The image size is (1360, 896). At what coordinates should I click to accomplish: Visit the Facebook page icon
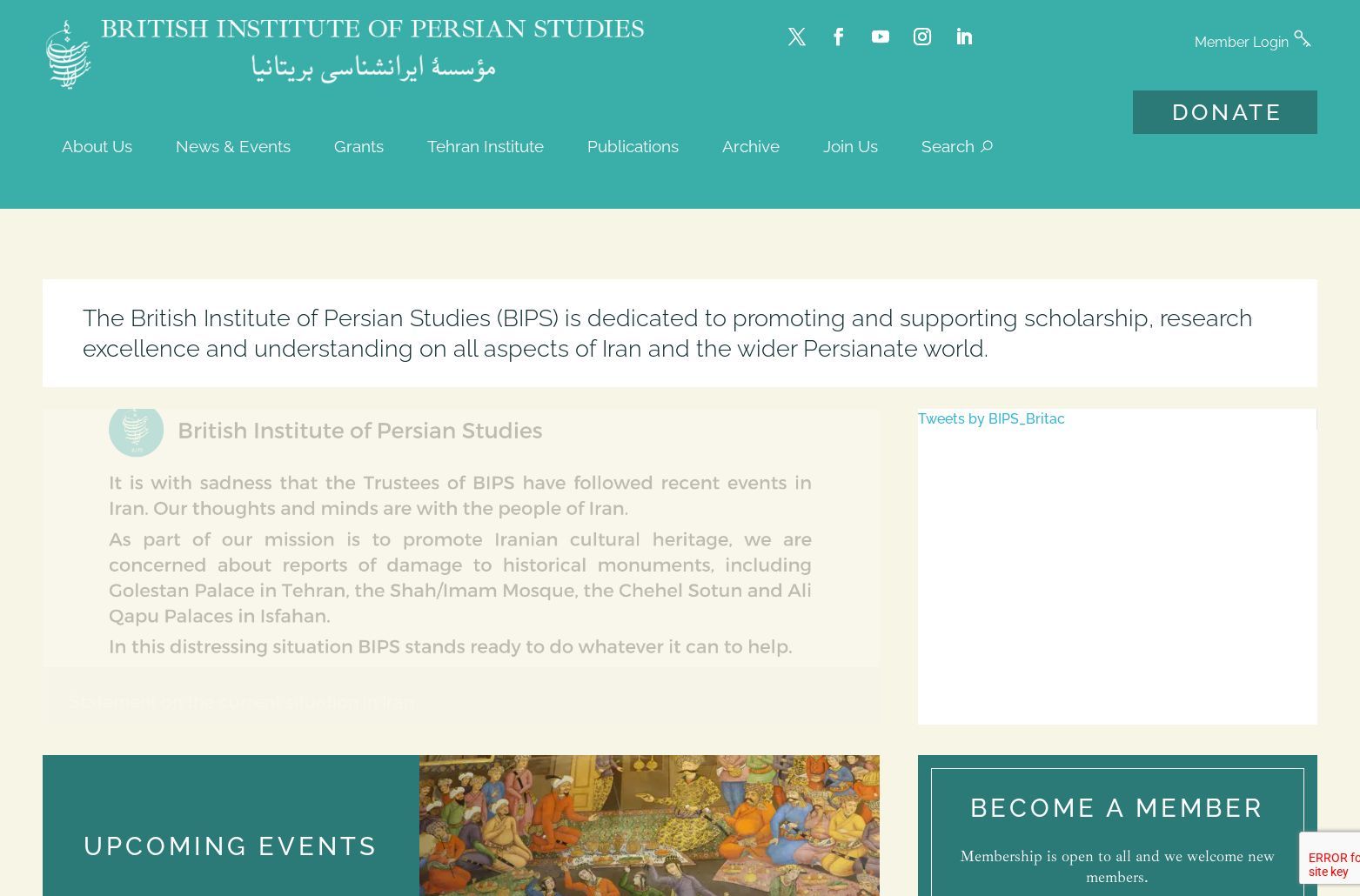[x=838, y=37]
